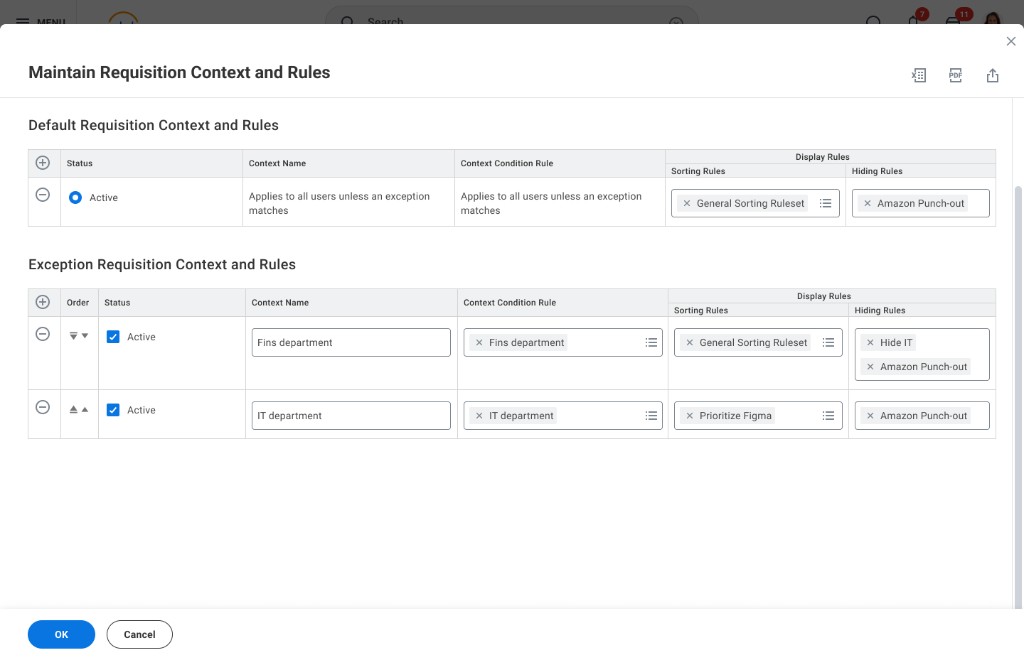Click inside the default Hiding Rules field
The width and height of the screenshot is (1024, 660).
(x=920, y=203)
